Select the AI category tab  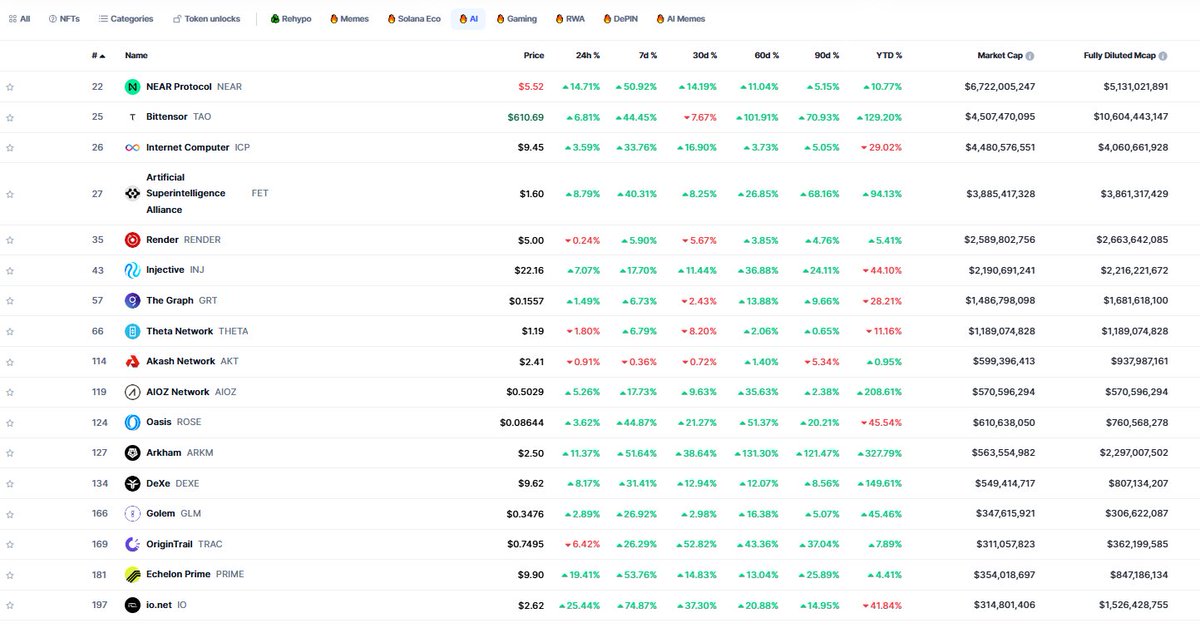click(x=468, y=19)
